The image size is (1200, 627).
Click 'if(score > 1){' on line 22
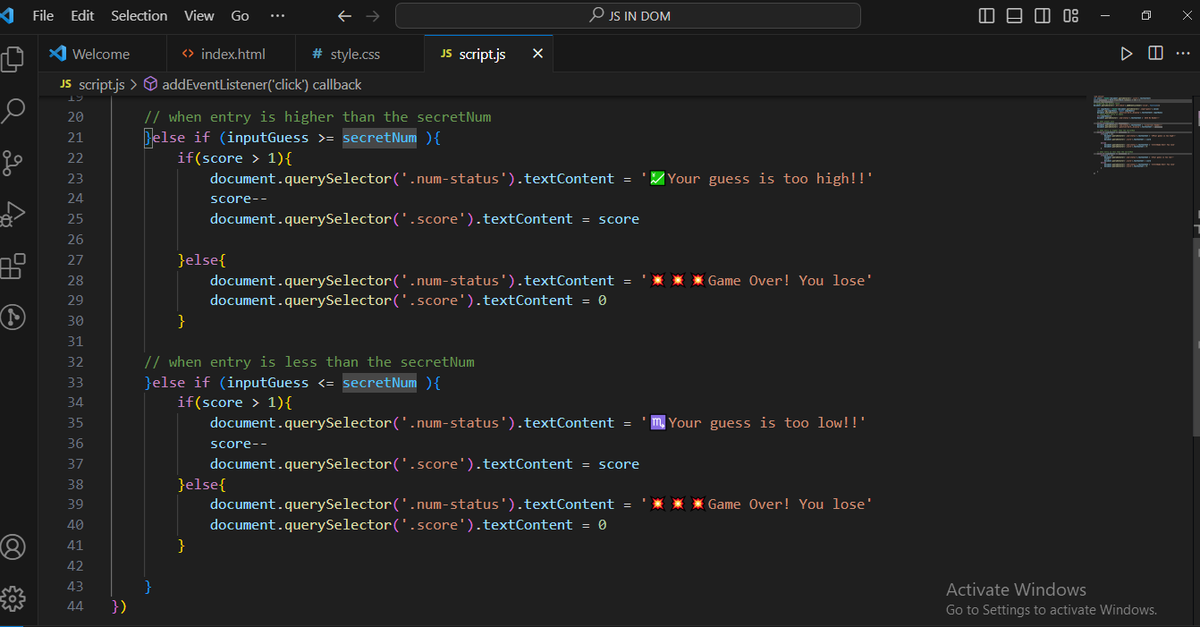[x=234, y=158]
